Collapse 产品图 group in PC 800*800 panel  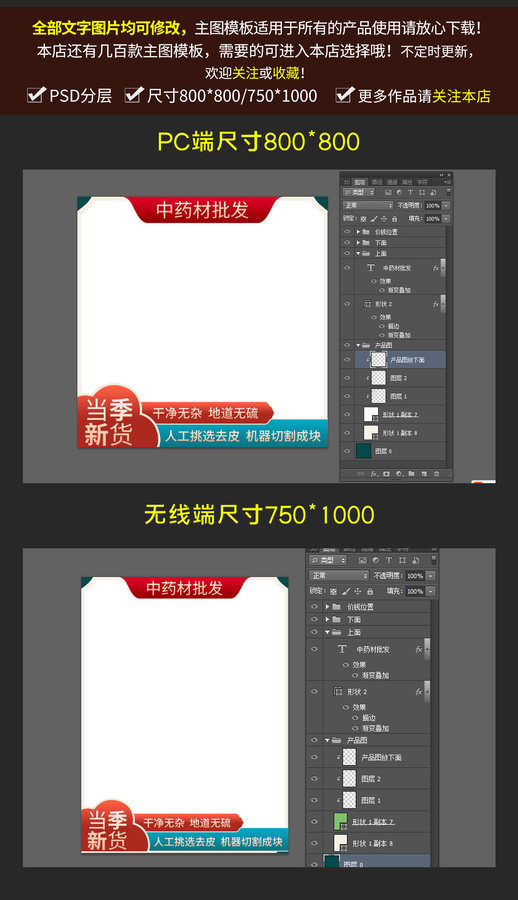pyautogui.click(x=358, y=346)
